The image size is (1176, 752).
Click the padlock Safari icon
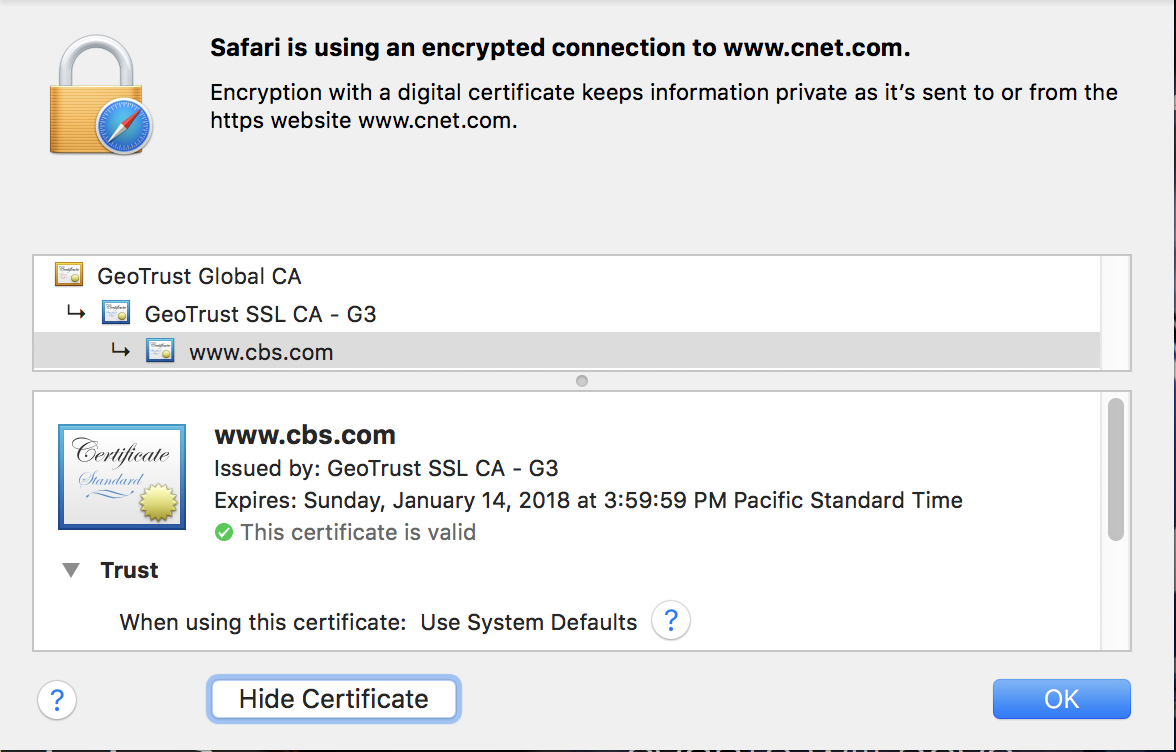pyautogui.click(x=100, y=97)
